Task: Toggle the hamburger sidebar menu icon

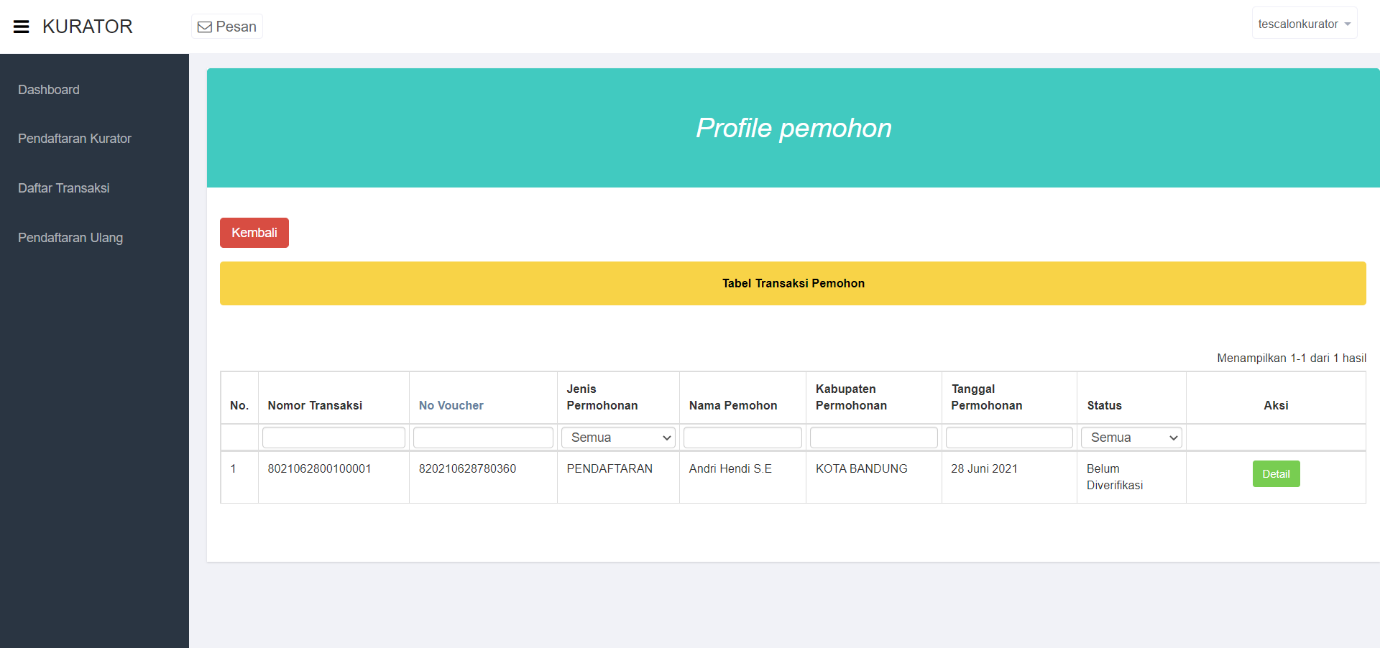Action: point(21,27)
